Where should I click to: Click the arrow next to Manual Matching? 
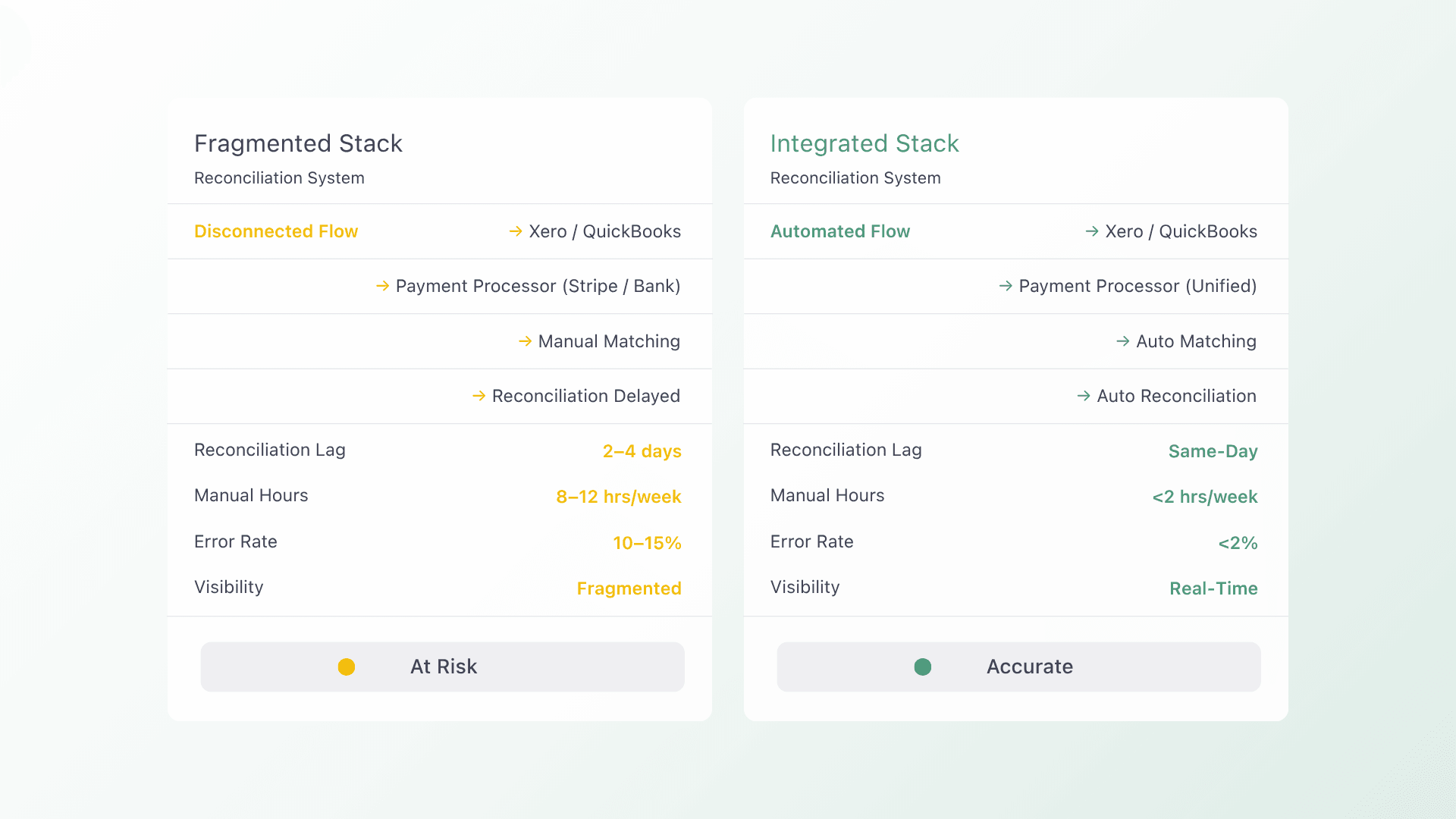pyautogui.click(x=525, y=341)
